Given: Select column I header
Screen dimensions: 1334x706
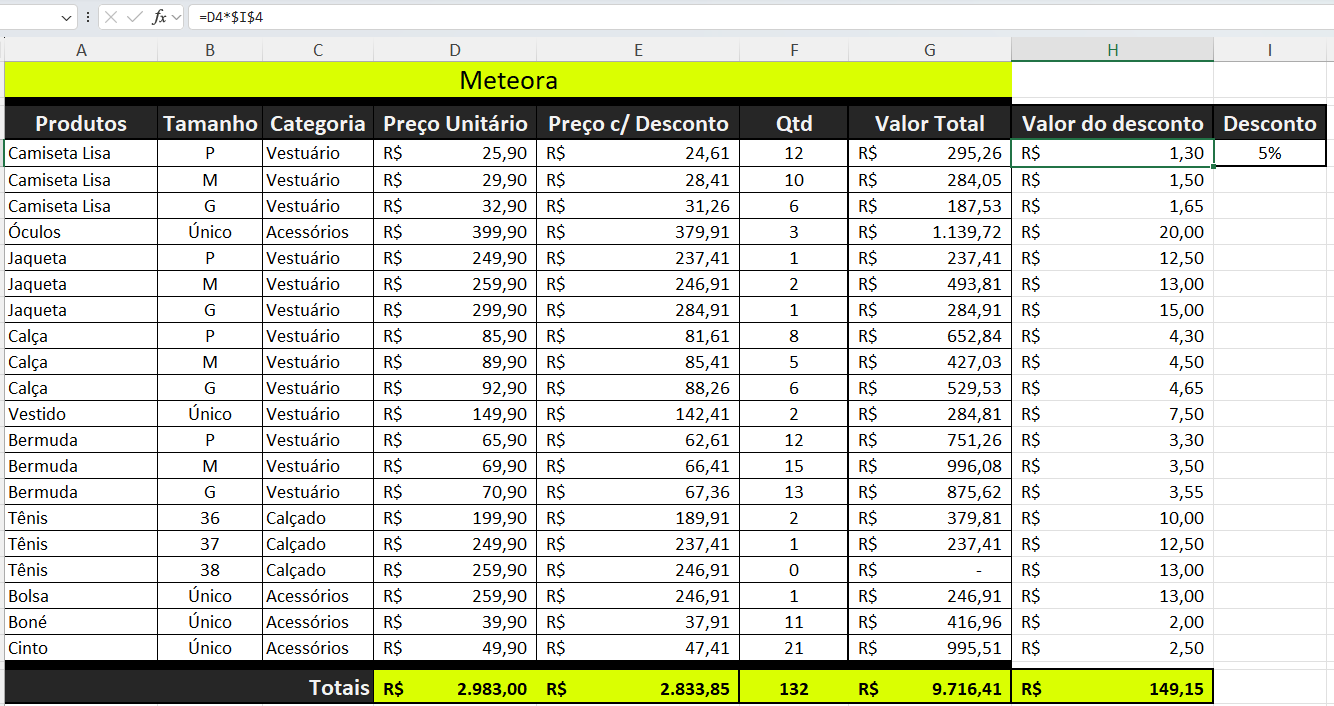Looking at the screenshot, I should [x=1270, y=50].
